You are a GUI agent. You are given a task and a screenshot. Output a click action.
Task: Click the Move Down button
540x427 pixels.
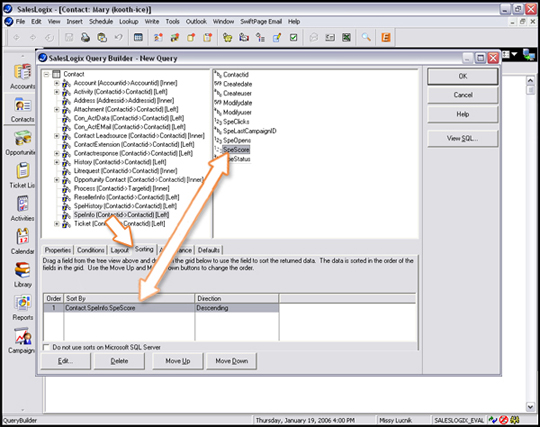pos(231,361)
